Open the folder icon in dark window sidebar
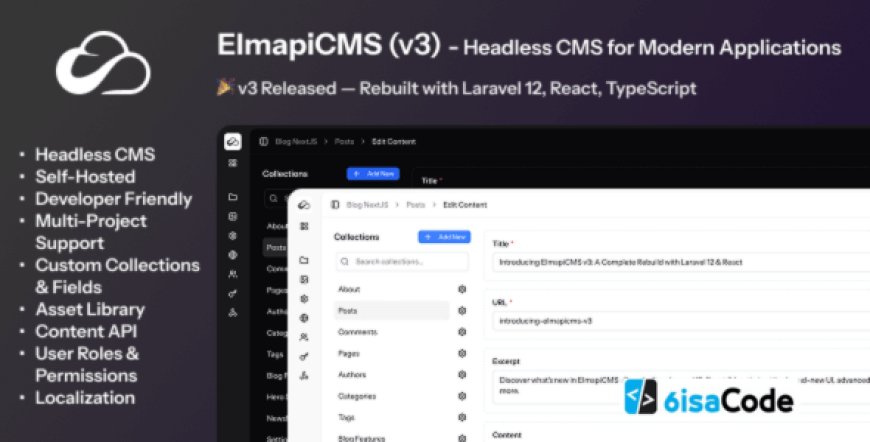This screenshot has height=442, width=870. point(233,197)
